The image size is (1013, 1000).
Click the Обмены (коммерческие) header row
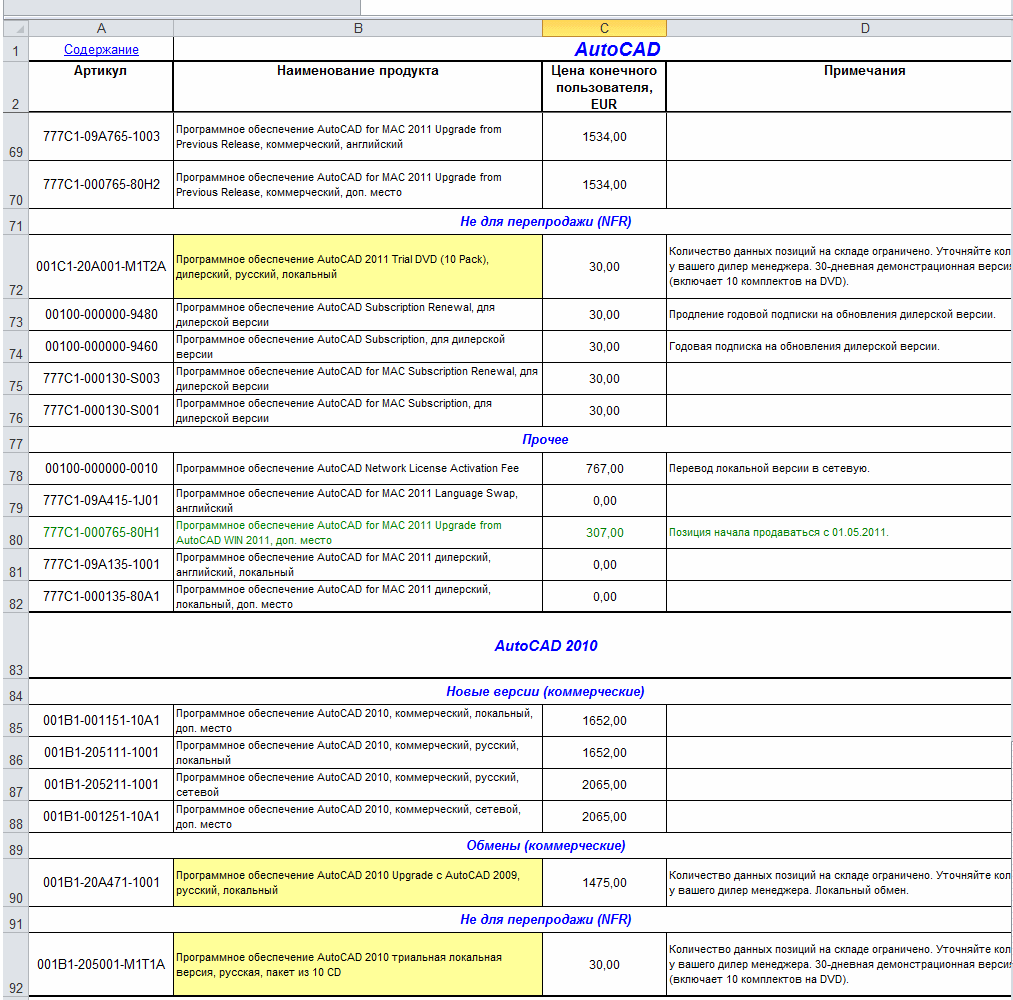520,846
